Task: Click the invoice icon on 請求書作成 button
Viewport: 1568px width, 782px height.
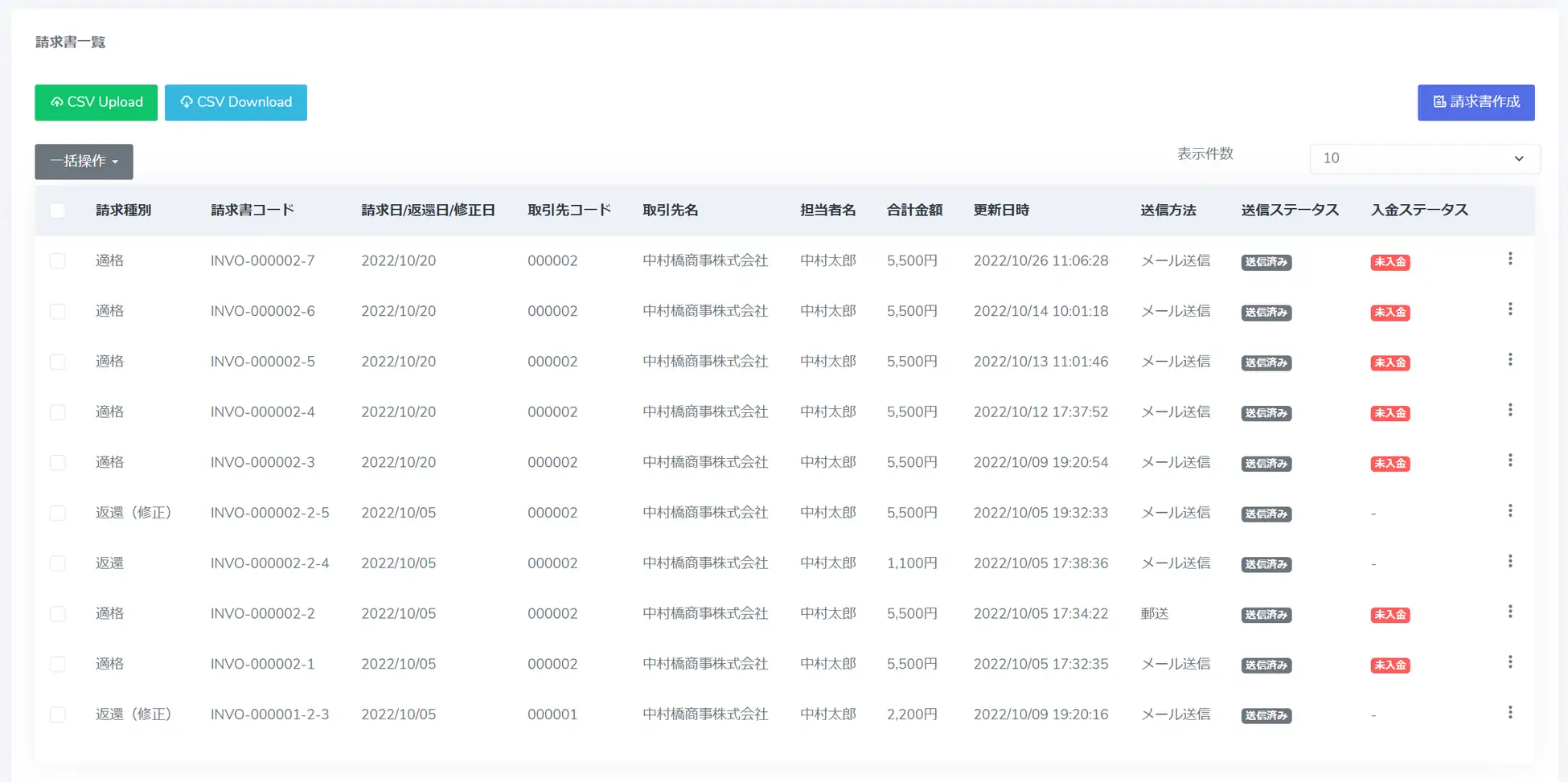Action: pyautogui.click(x=1439, y=102)
